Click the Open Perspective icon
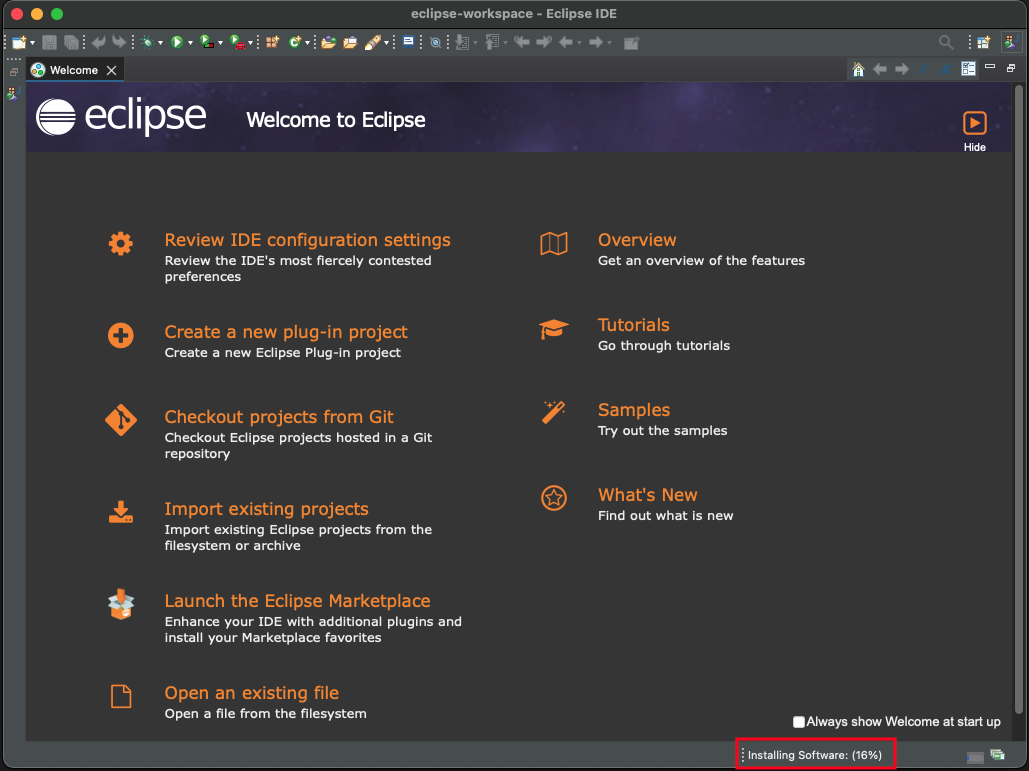The image size is (1029, 771). tap(983, 43)
